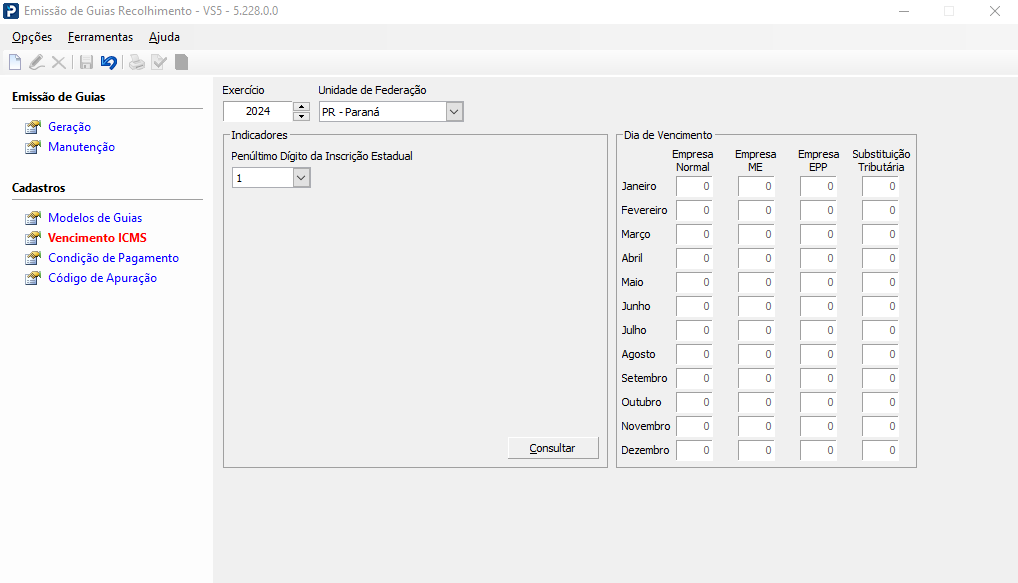Click Janeiro Empresa Normal field
1018x583 pixels.
pos(694,186)
